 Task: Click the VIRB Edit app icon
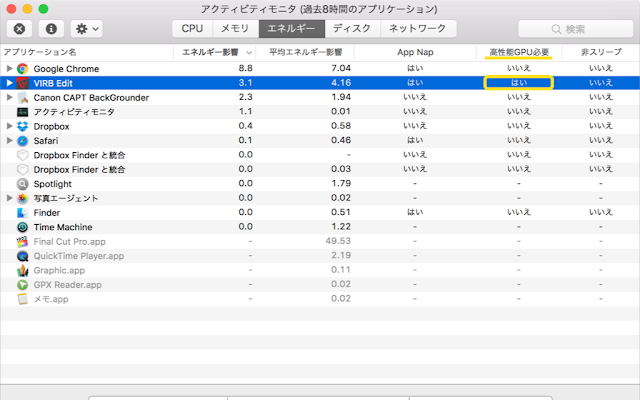pyautogui.click(x=22, y=83)
